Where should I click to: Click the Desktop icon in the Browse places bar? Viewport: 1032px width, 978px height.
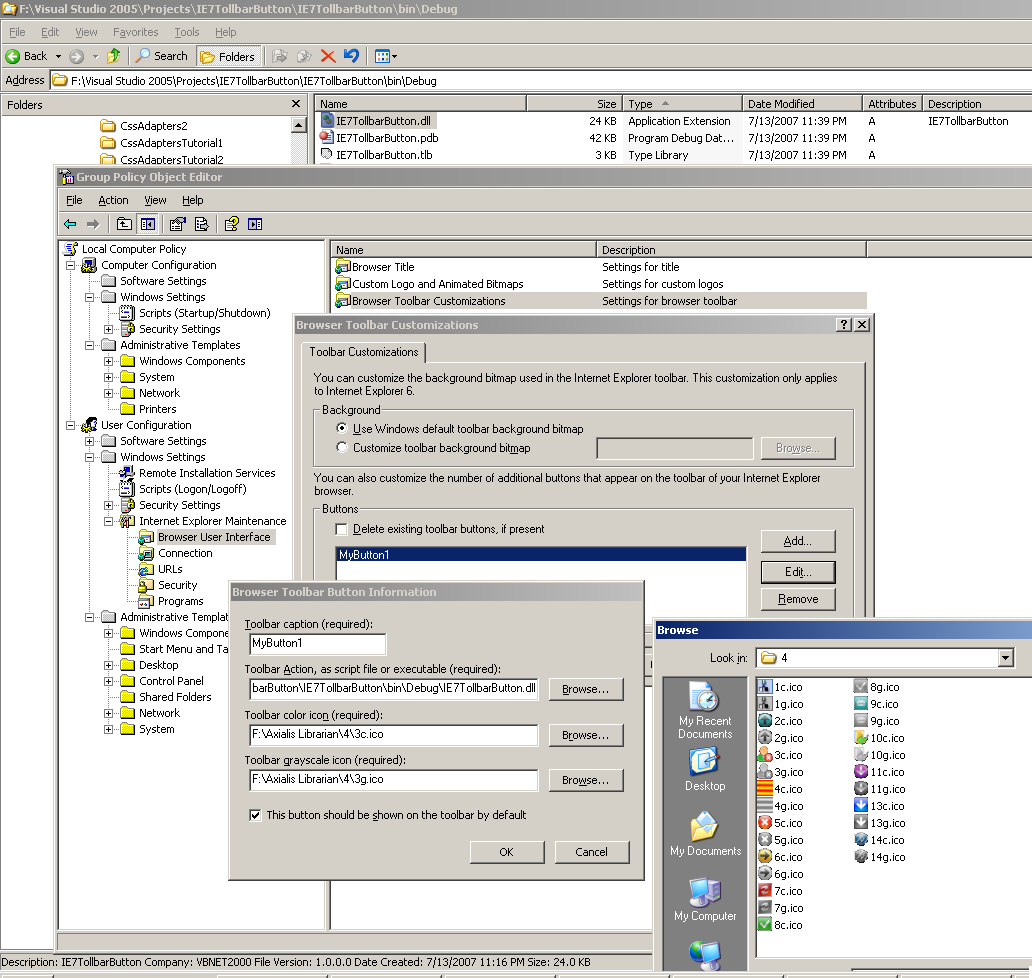coord(705,762)
